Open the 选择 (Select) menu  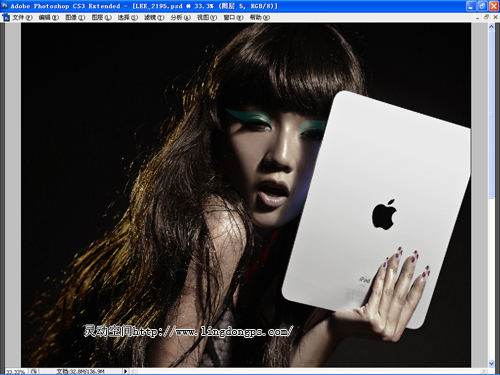pyautogui.click(x=128, y=17)
